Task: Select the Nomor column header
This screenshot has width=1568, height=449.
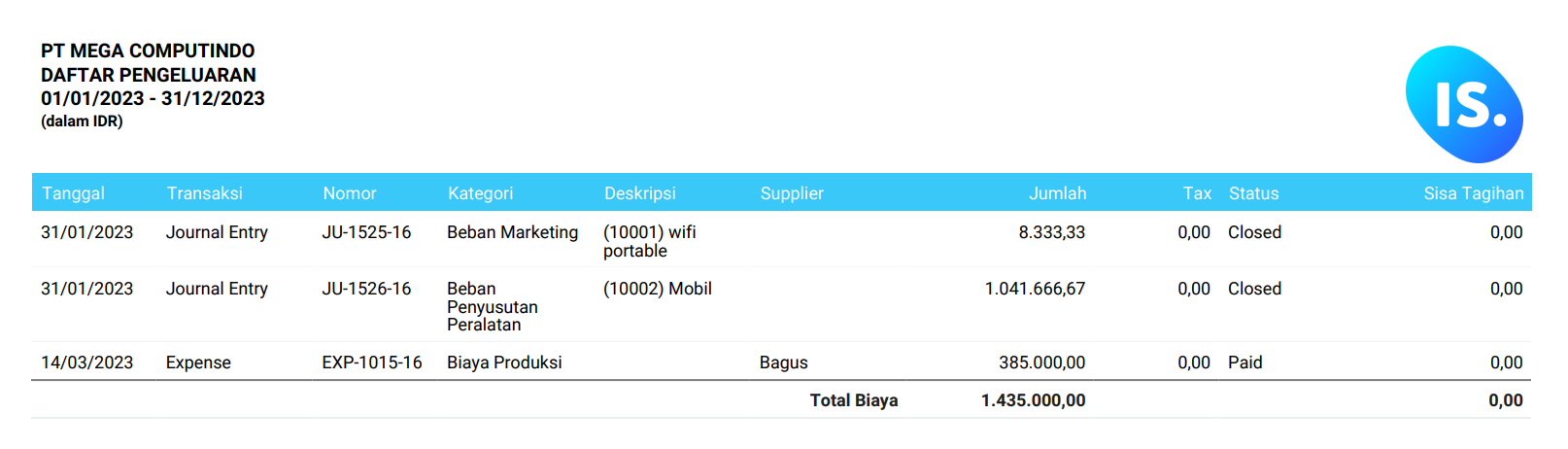Action: [x=349, y=193]
